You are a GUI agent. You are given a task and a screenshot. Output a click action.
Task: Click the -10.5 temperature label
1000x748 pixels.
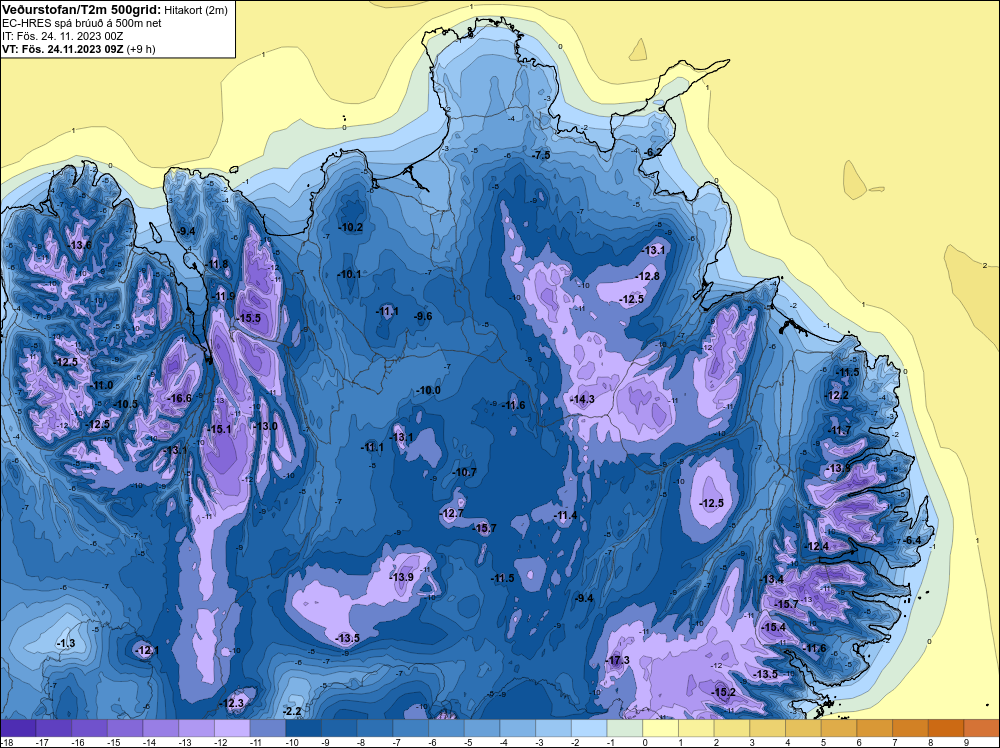pos(126,404)
